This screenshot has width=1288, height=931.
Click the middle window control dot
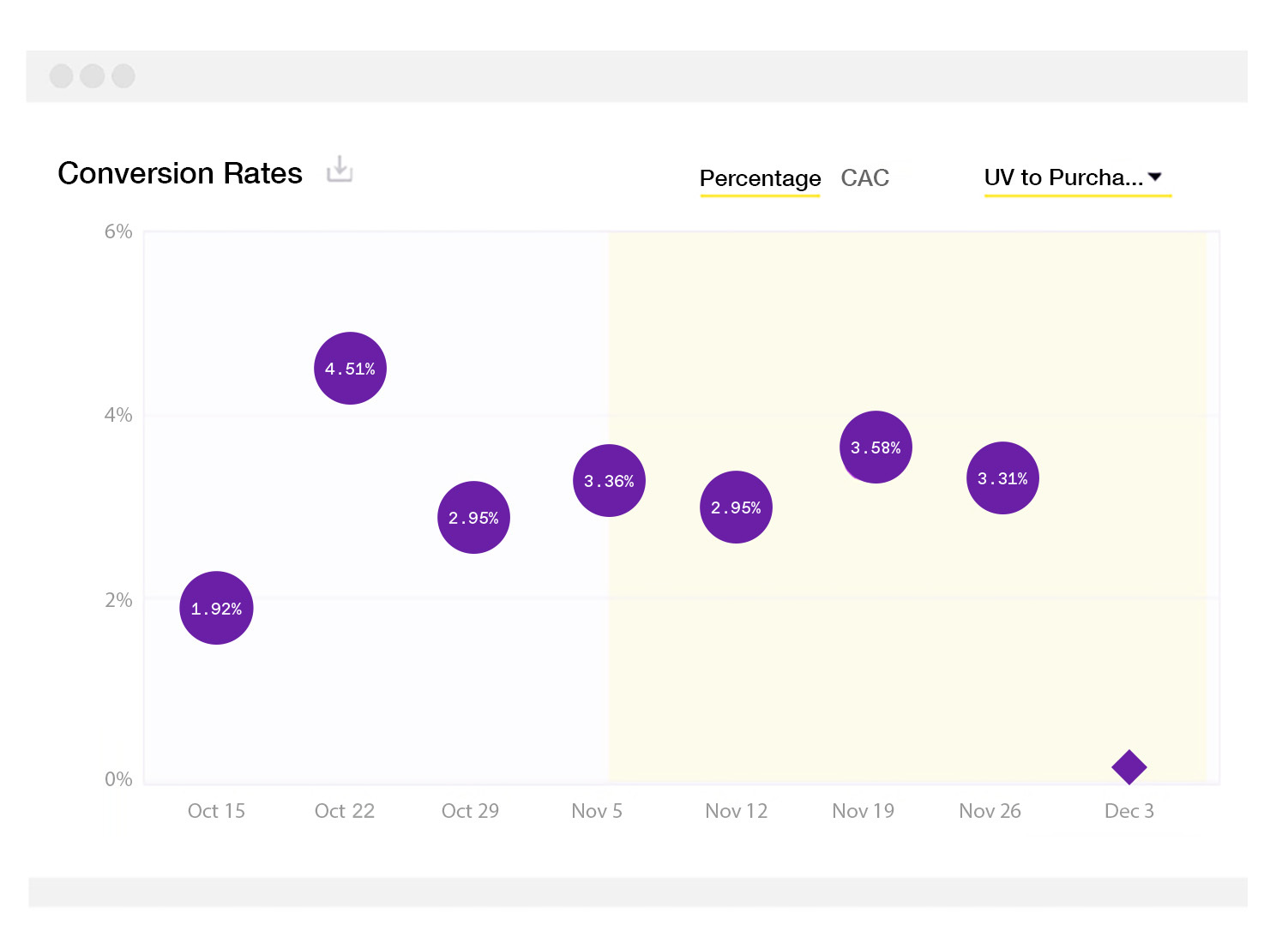tap(92, 76)
